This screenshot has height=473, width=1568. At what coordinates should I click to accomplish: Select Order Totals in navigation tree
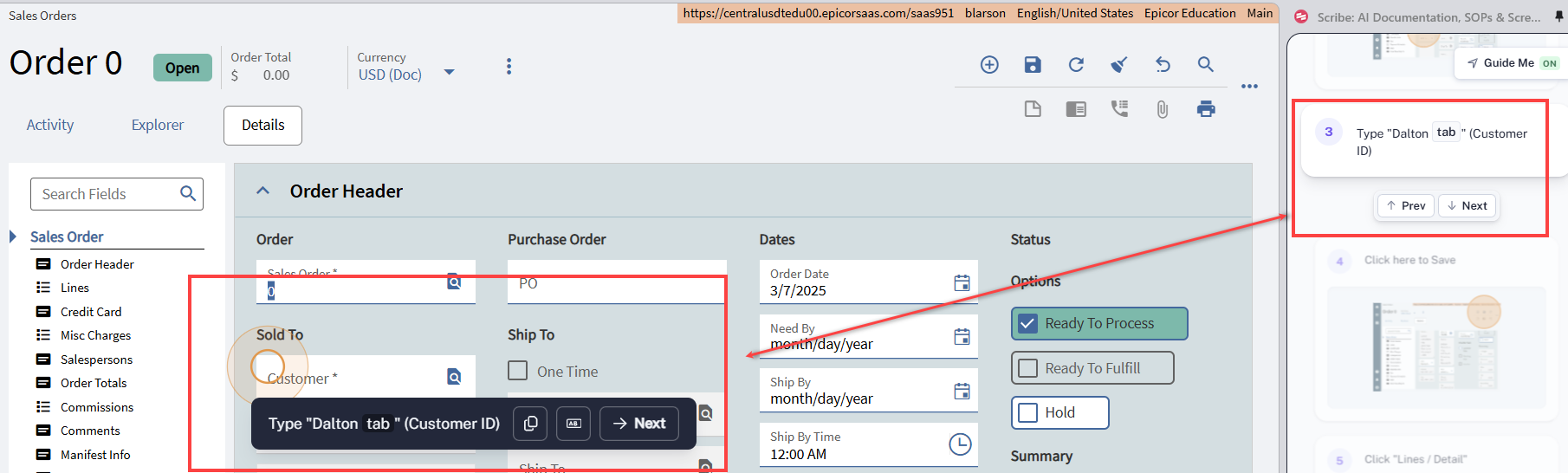(94, 383)
